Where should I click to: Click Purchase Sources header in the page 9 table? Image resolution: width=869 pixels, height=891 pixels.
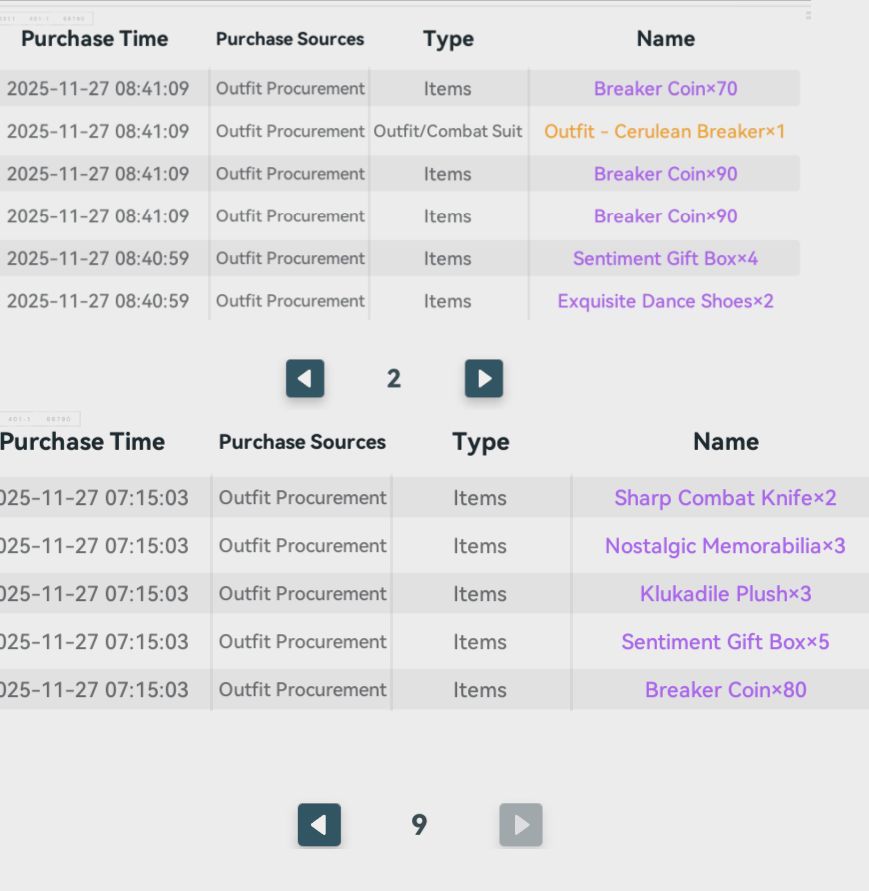click(x=302, y=442)
